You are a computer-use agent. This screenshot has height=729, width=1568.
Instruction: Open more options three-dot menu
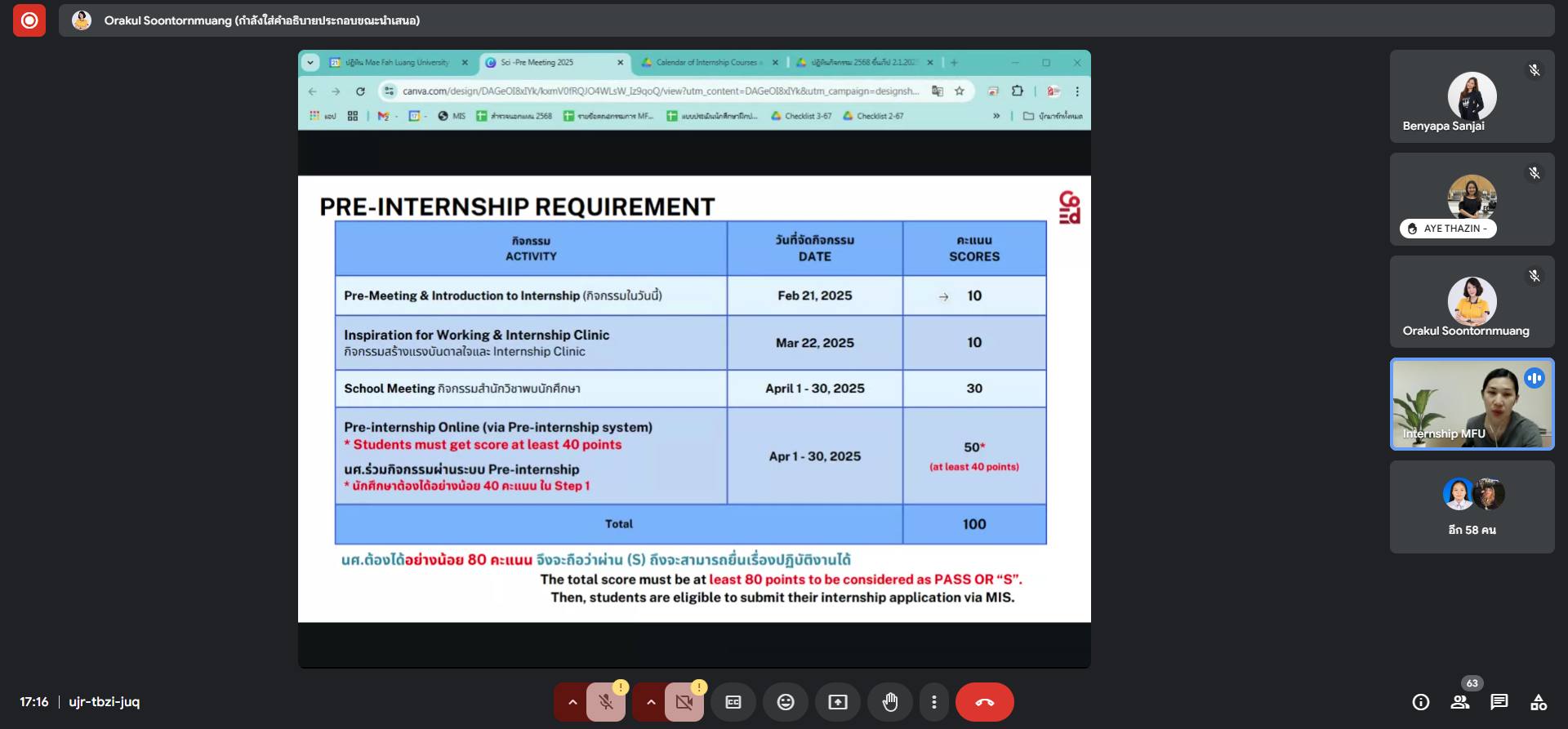pos(934,702)
